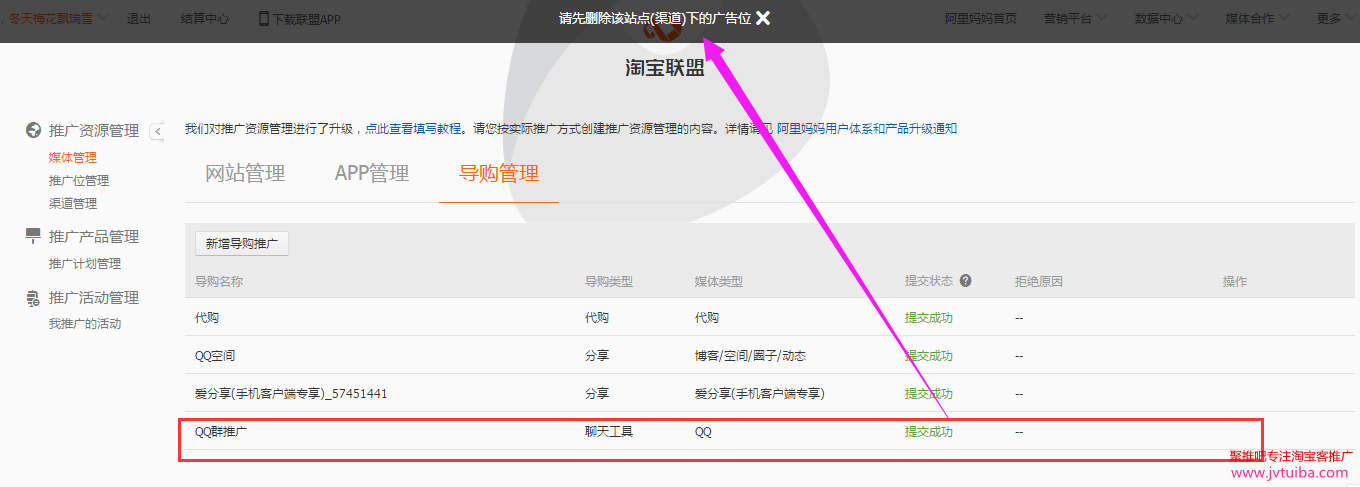Click the globe icon of 推广资源管理

[x=33, y=131]
